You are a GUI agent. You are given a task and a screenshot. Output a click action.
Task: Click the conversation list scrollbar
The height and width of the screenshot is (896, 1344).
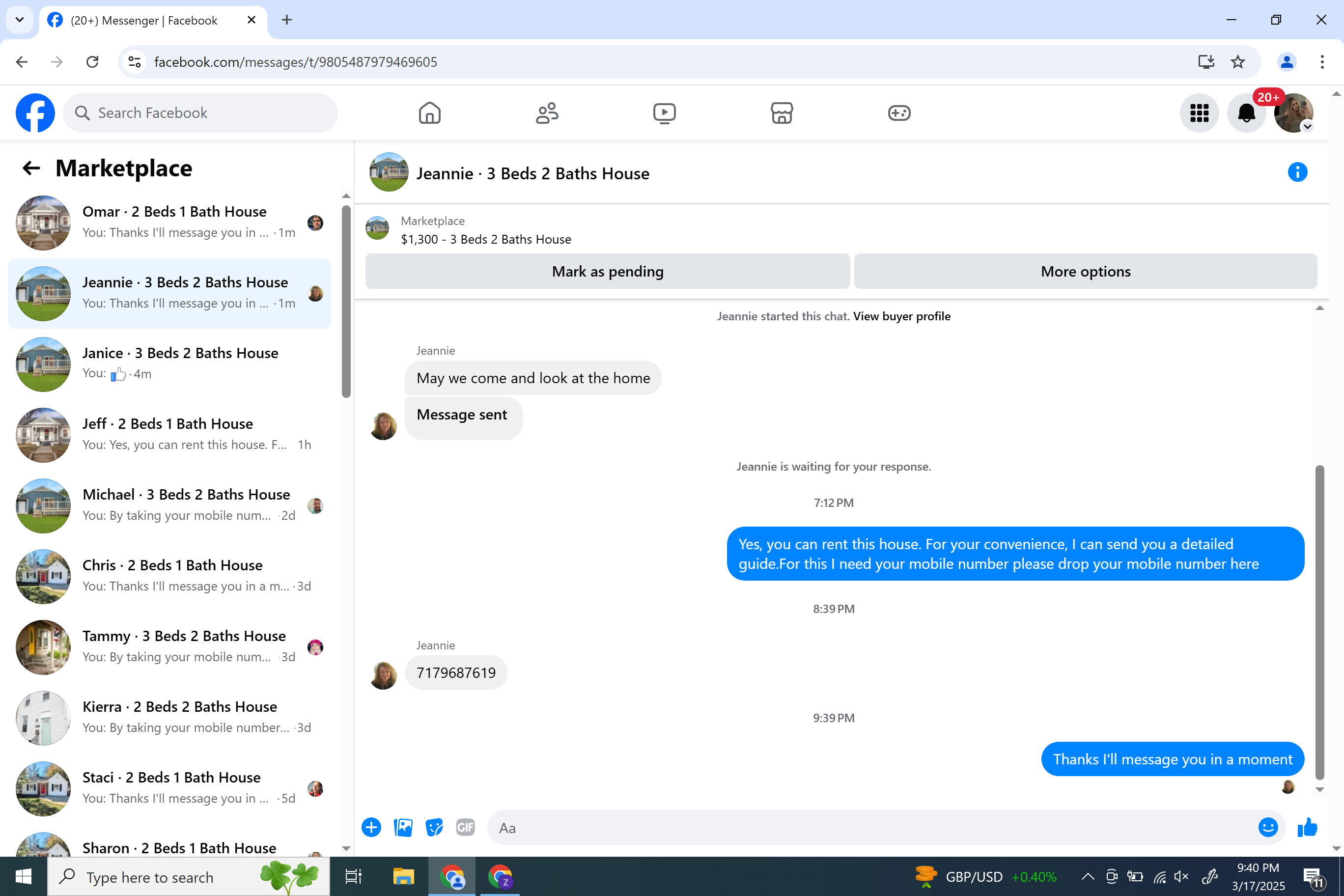(x=346, y=302)
